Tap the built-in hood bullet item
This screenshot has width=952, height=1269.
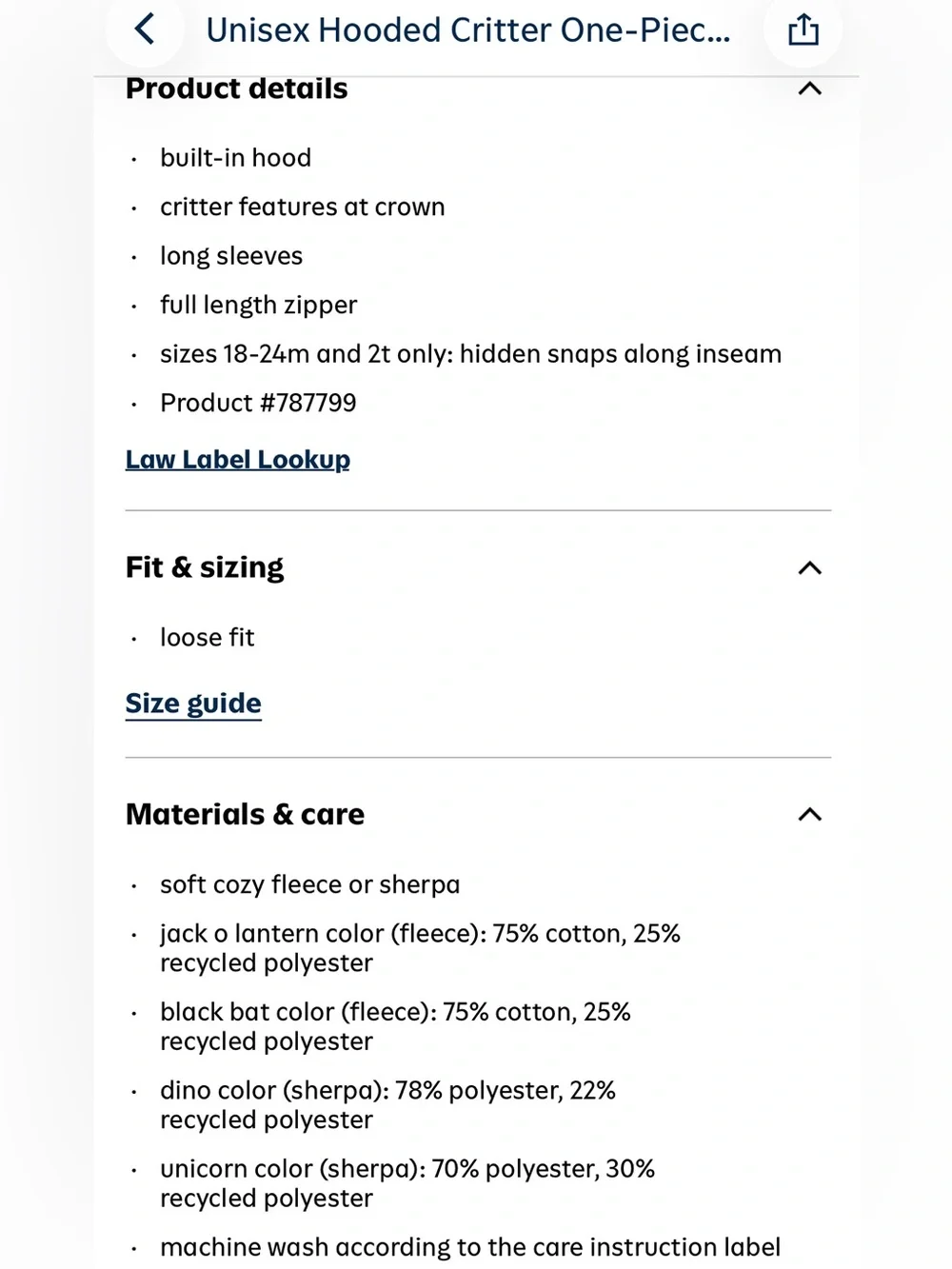236,158
